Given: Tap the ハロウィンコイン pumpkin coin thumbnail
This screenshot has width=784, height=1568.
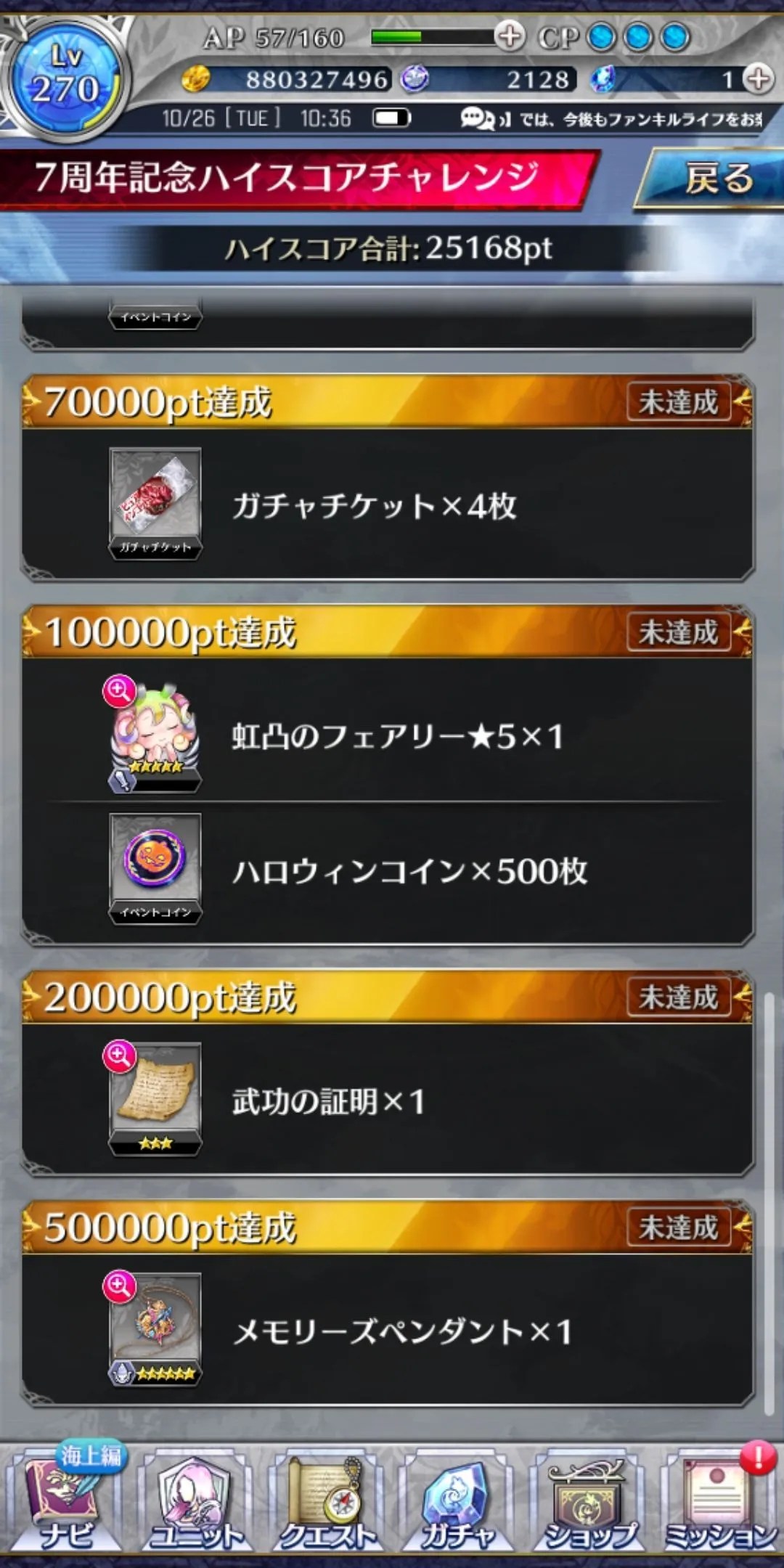Looking at the screenshot, I should (x=155, y=868).
